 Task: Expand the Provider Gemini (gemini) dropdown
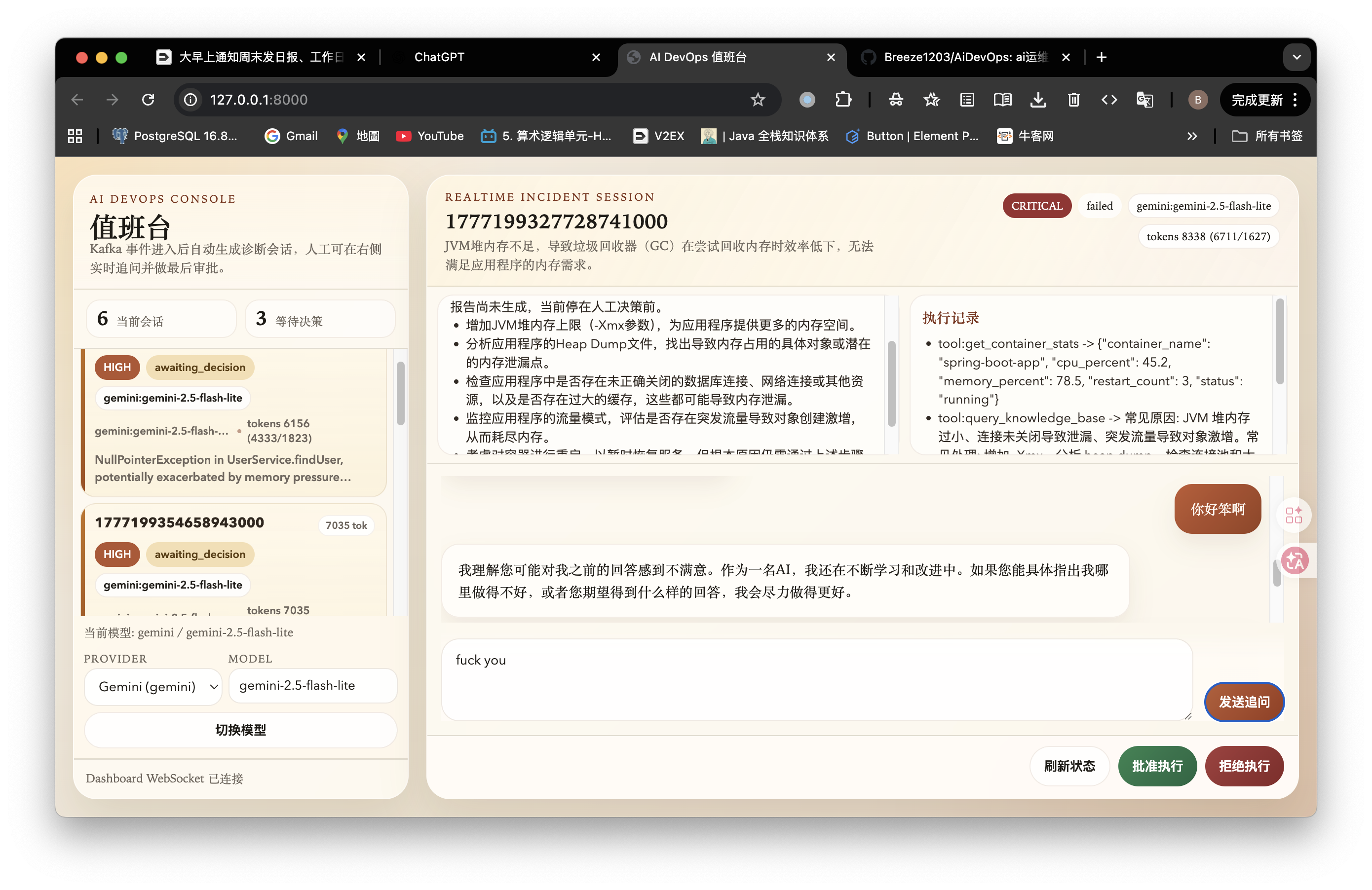pyautogui.click(x=153, y=687)
